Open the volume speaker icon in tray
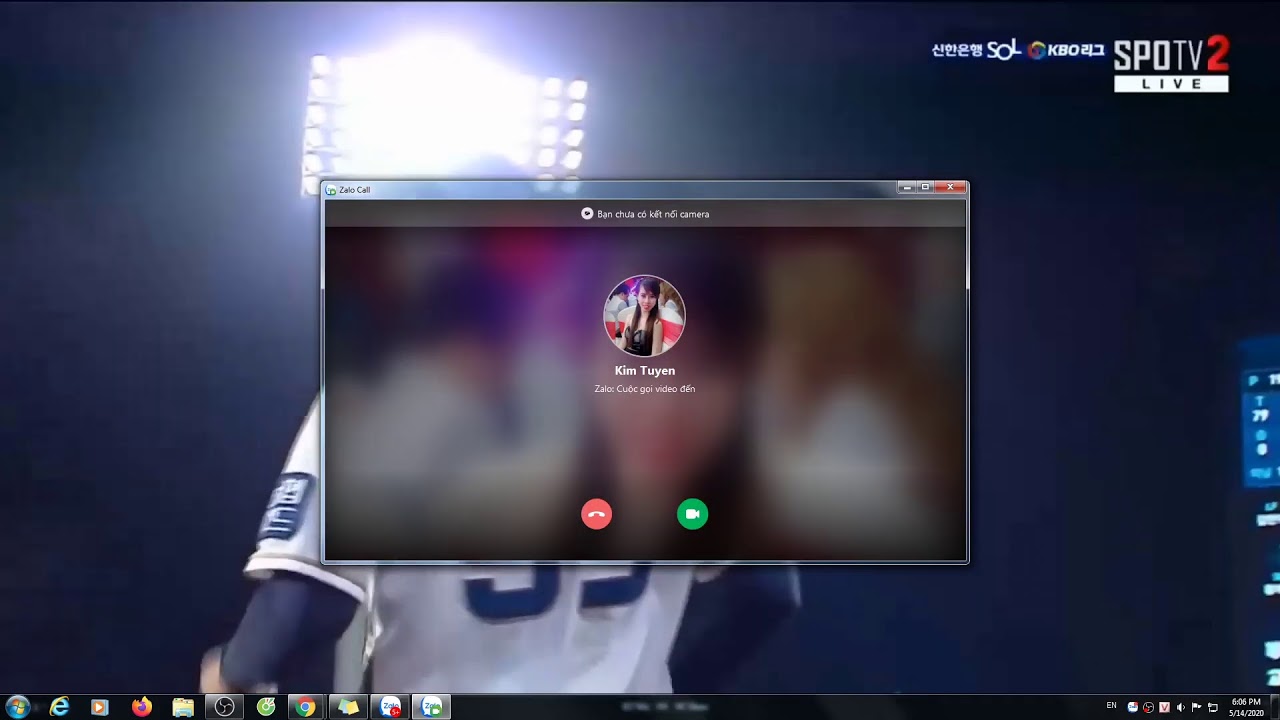Image resolution: width=1280 pixels, height=720 pixels. [x=1180, y=707]
